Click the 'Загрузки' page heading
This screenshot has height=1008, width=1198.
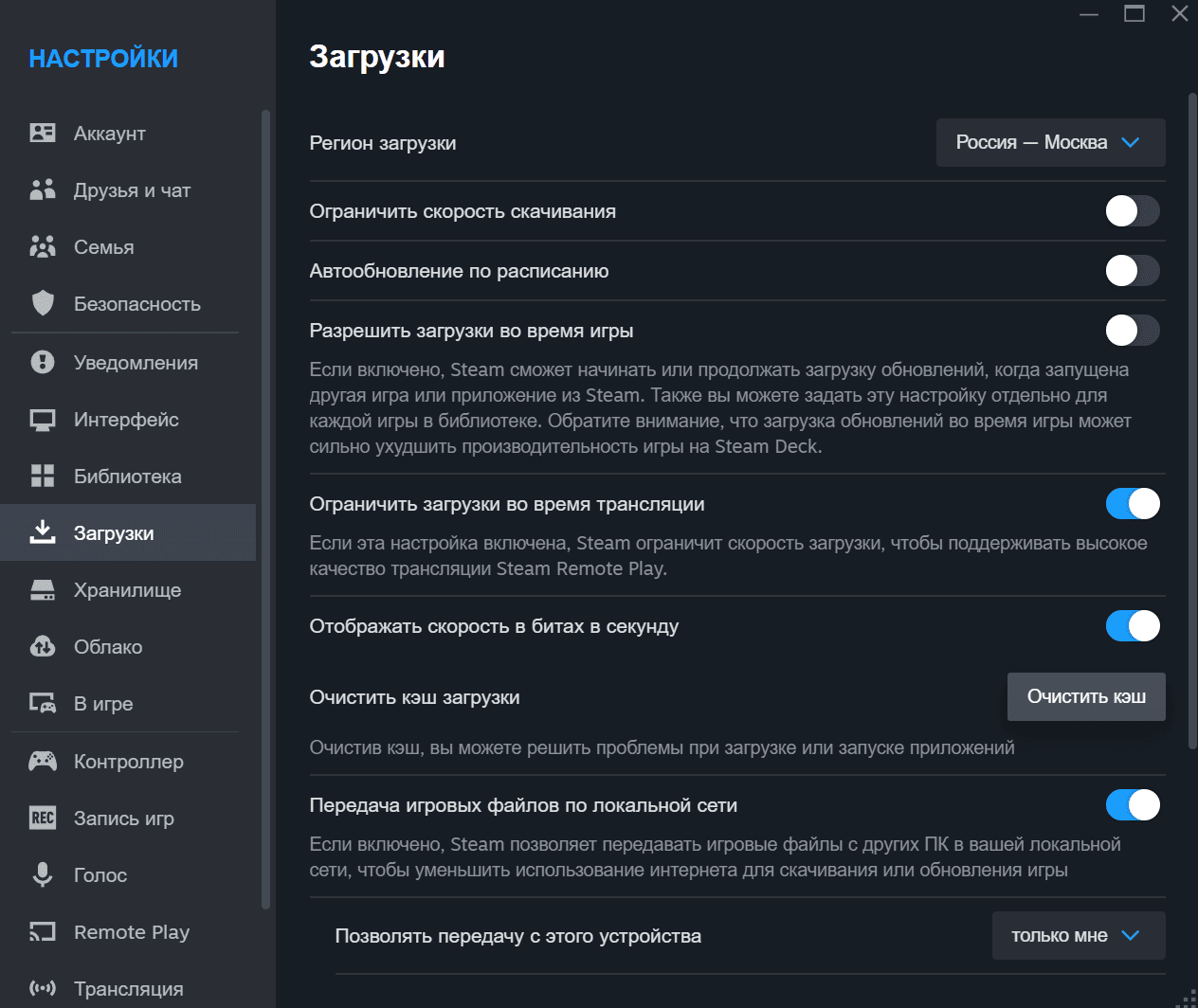coord(377,57)
